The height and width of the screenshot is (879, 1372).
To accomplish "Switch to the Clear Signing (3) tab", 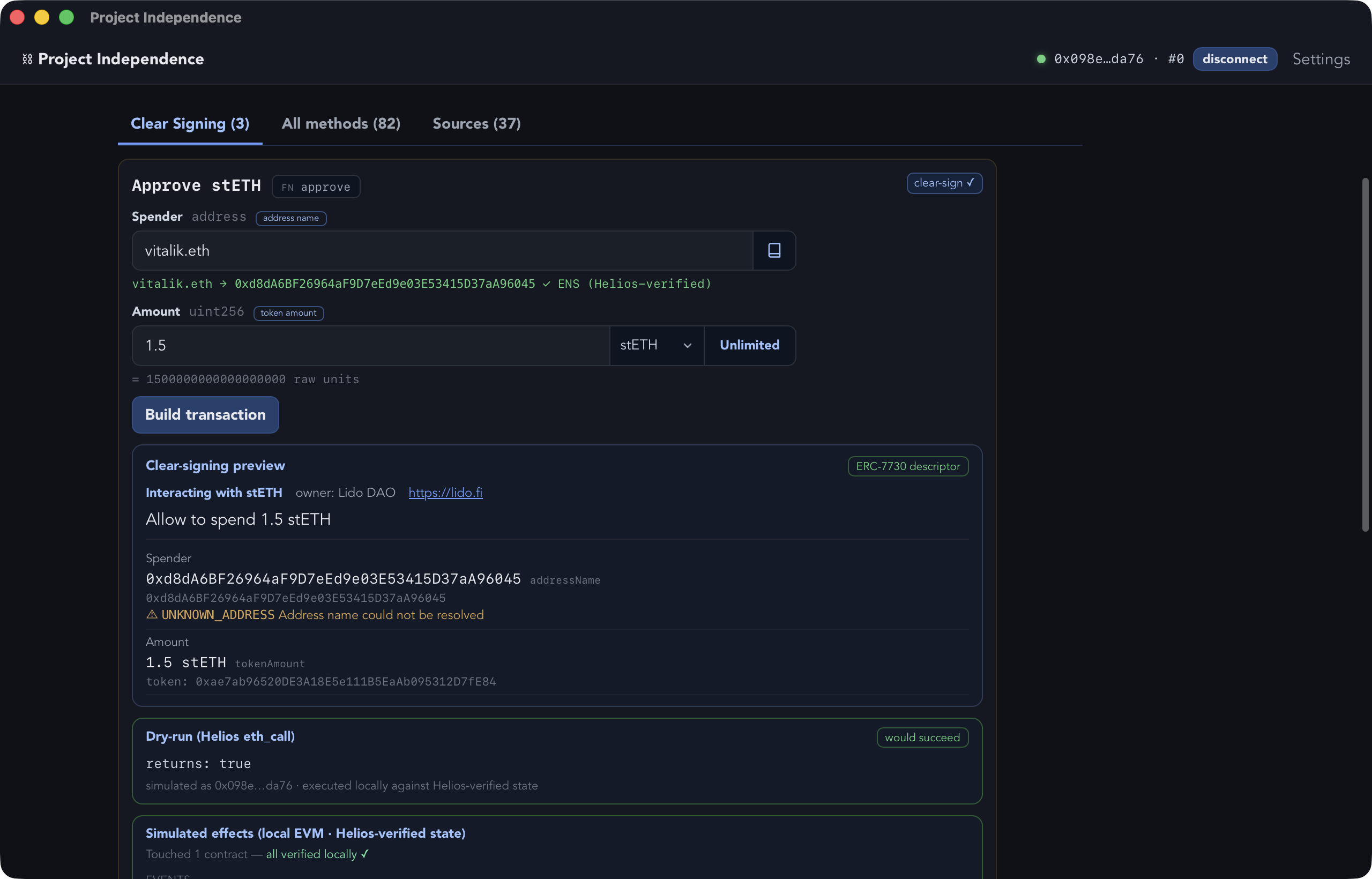I will (x=190, y=123).
